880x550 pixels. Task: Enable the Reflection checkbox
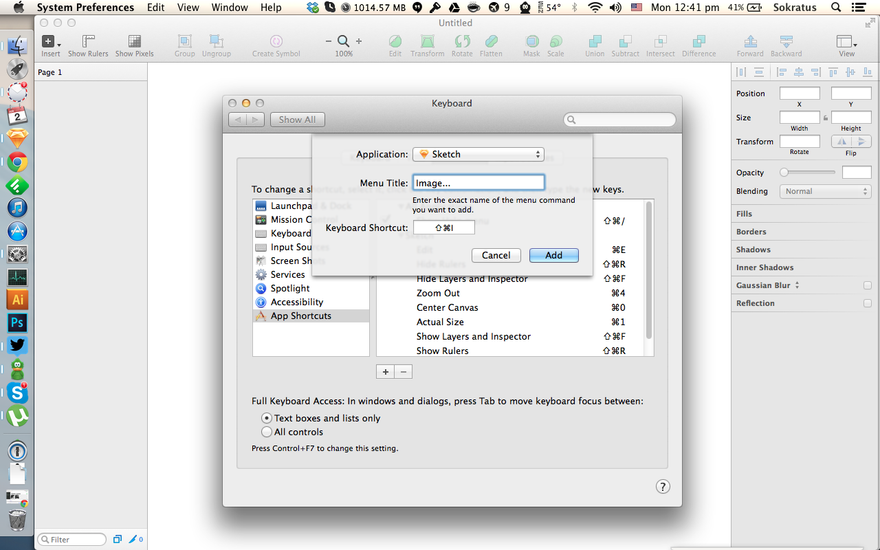tap(867, 303)
